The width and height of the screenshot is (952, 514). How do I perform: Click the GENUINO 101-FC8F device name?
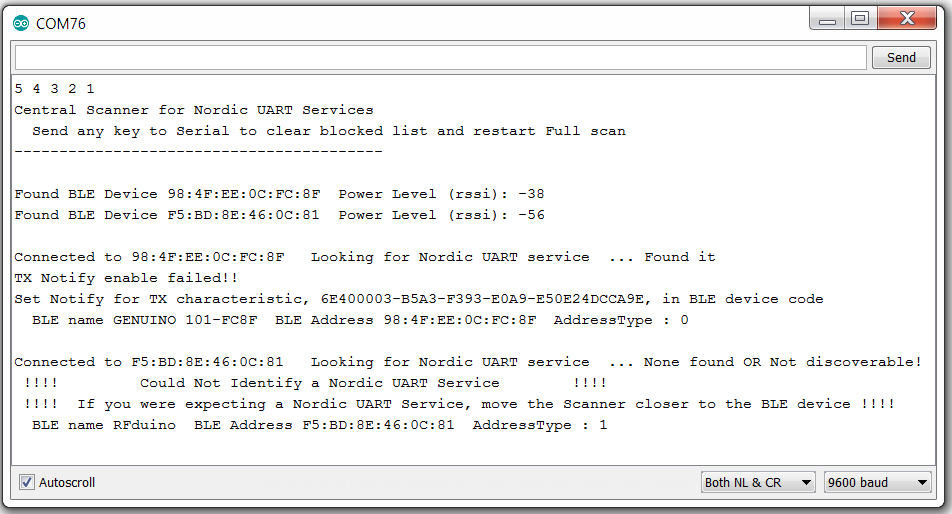pos(185,320)
